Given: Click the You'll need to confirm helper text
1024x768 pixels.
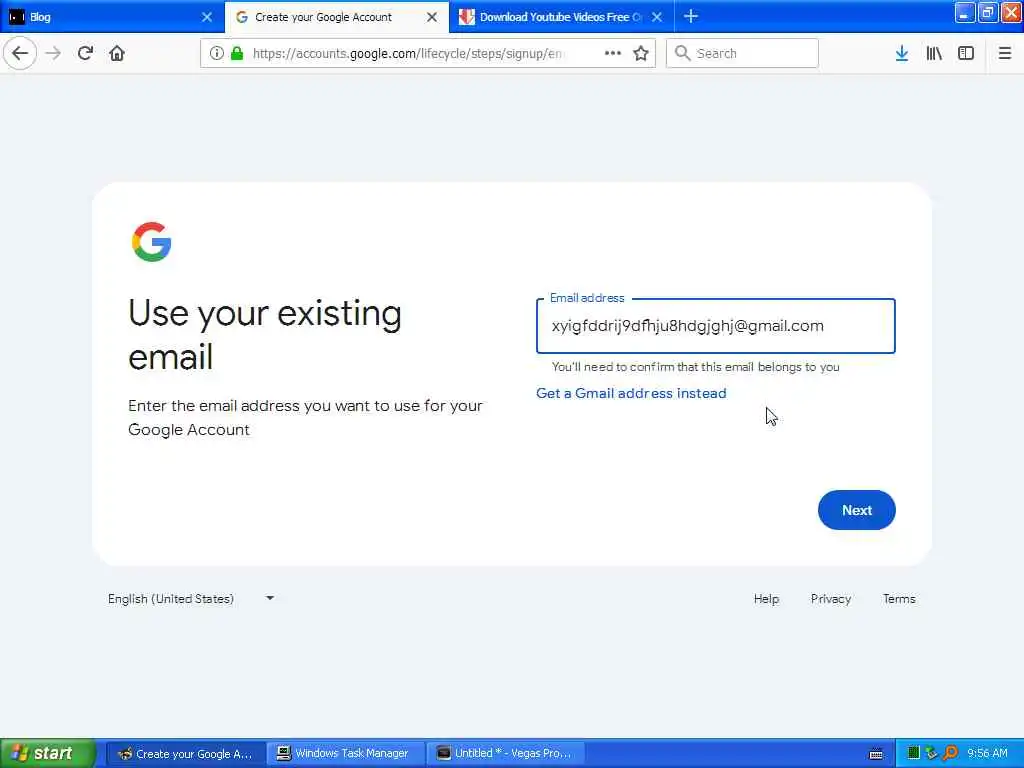Looking at the screenshot, I should (696, 367).
